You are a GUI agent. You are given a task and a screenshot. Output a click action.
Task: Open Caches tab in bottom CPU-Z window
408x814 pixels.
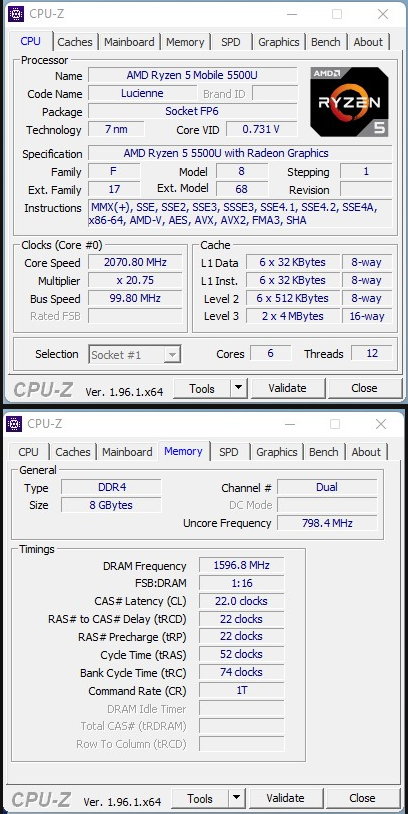(73, 452)
